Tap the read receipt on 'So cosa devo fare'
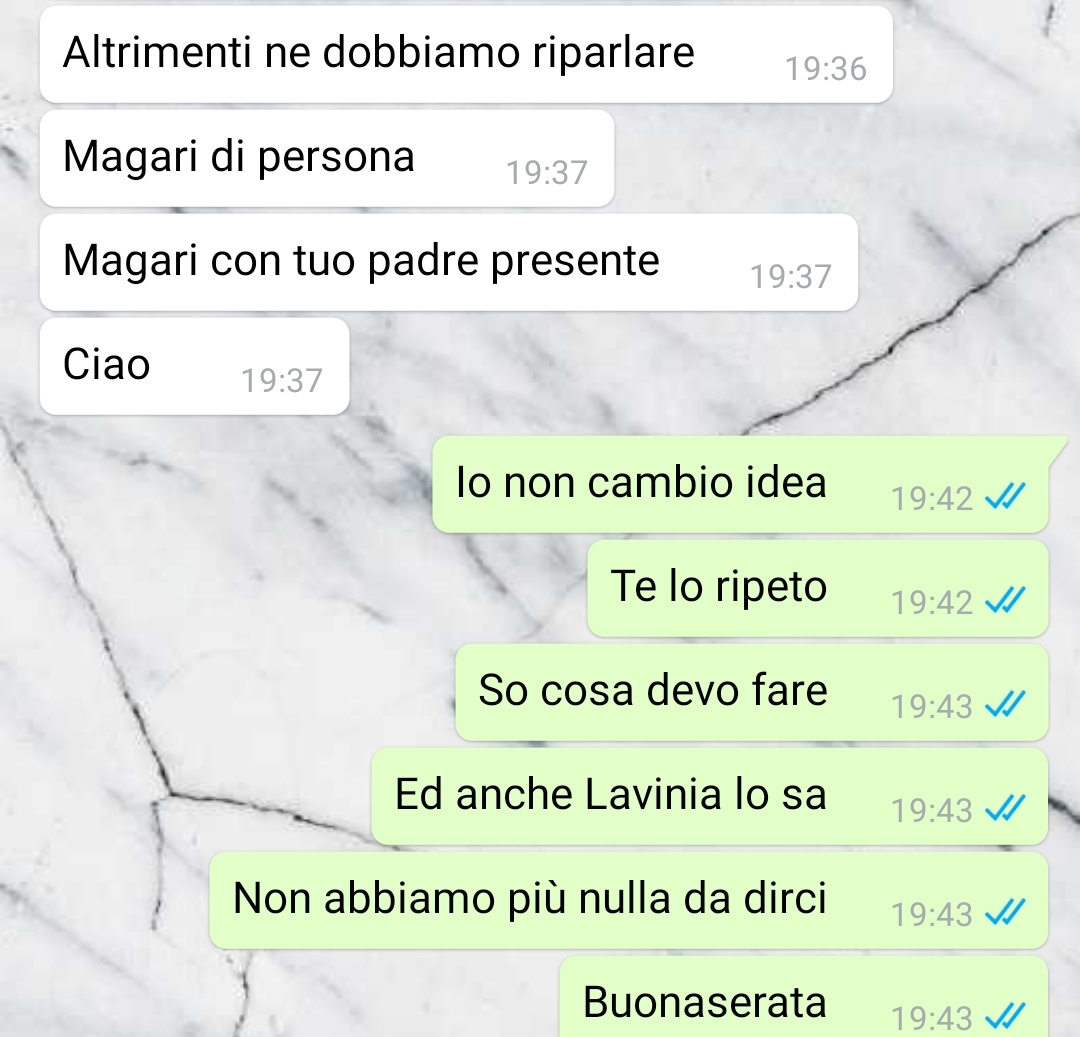The image size is (1080, 1037). pyautogui.click(x=1006, y=704)
